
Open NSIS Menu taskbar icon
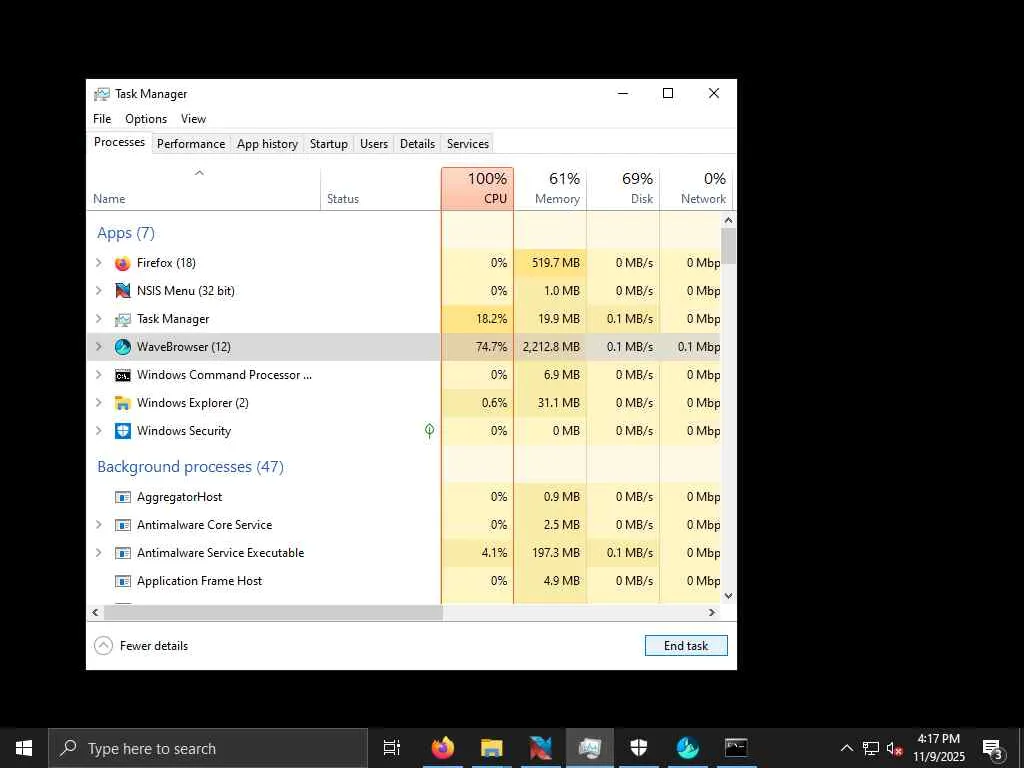541,748
